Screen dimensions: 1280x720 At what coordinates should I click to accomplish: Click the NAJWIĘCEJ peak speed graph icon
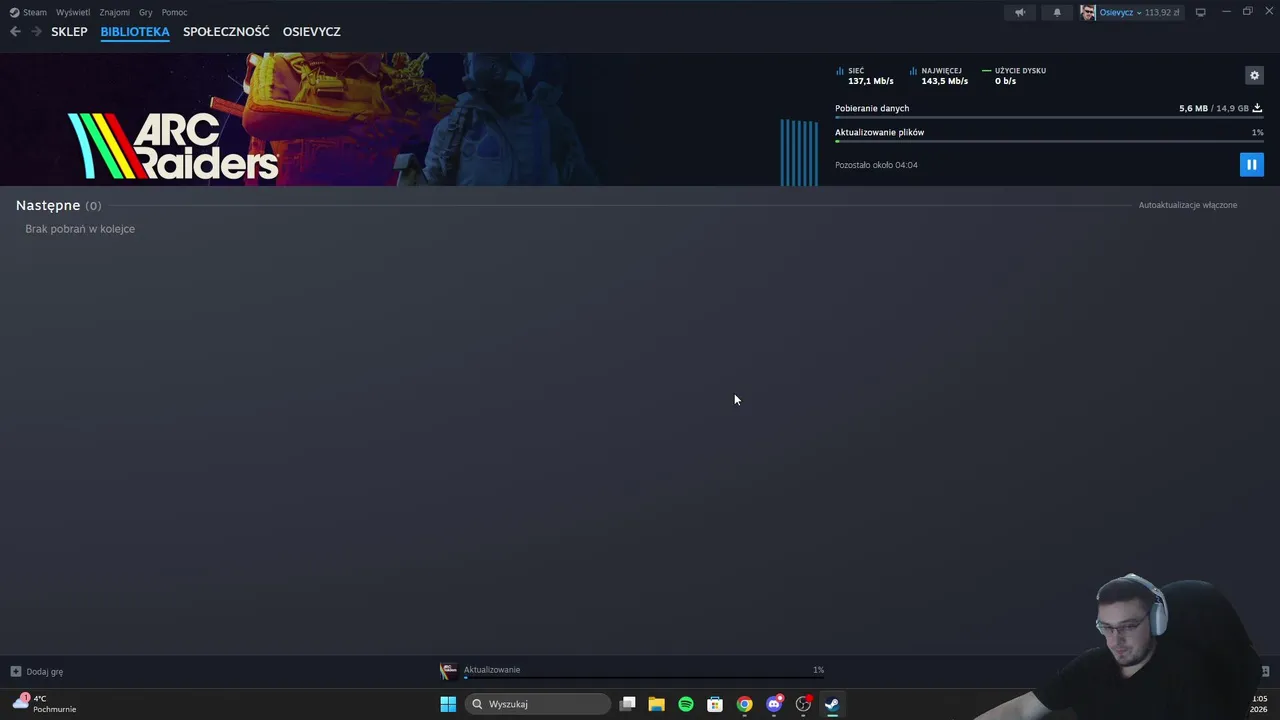913,71
